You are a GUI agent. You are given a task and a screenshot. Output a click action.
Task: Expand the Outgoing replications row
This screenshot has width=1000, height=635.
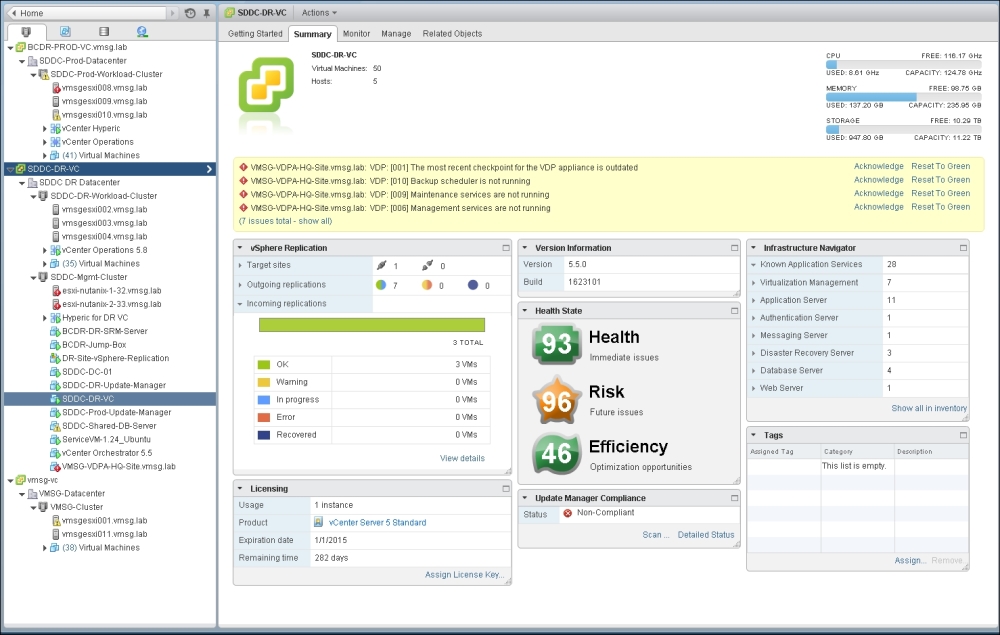point(240,285)
